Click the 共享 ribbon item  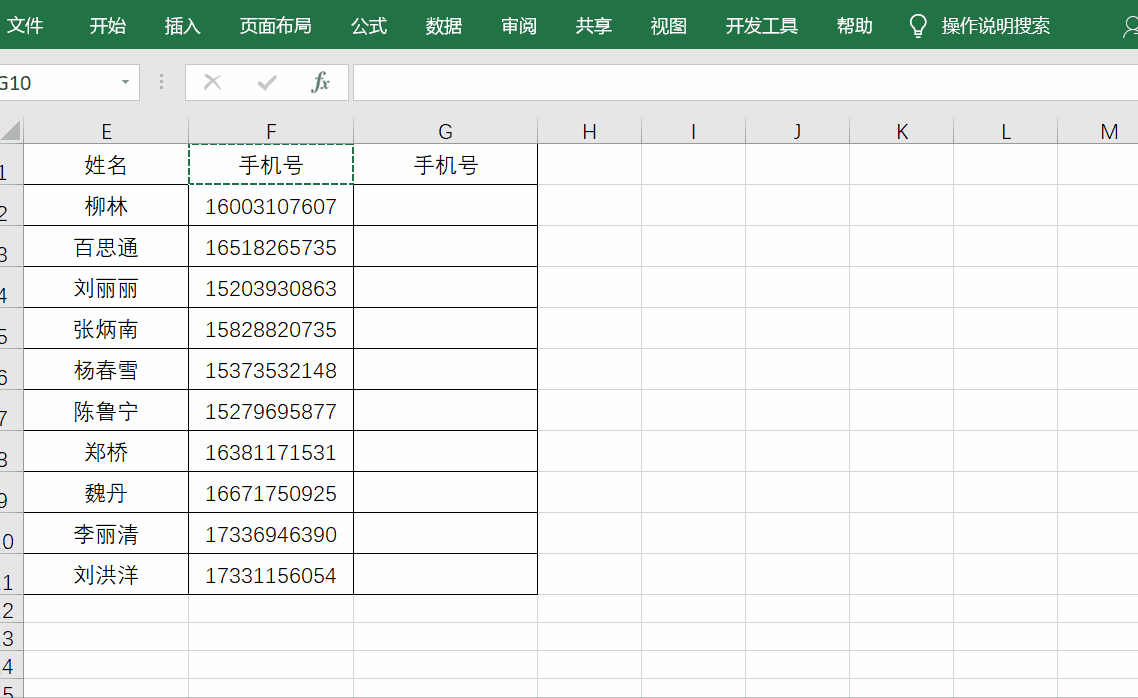pos(593,26)
